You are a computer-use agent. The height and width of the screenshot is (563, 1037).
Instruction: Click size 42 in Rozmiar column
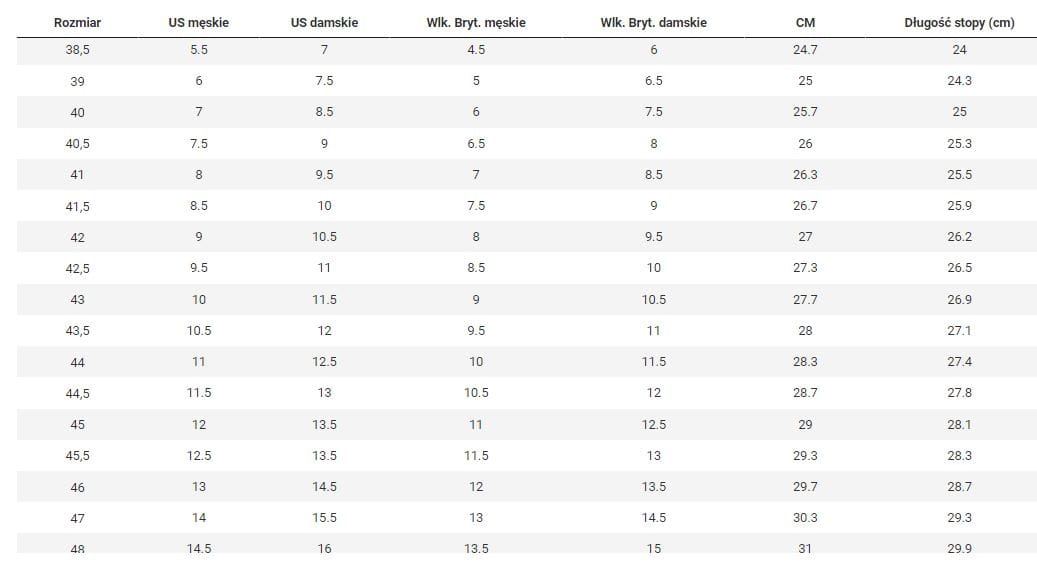pos(78,238)
